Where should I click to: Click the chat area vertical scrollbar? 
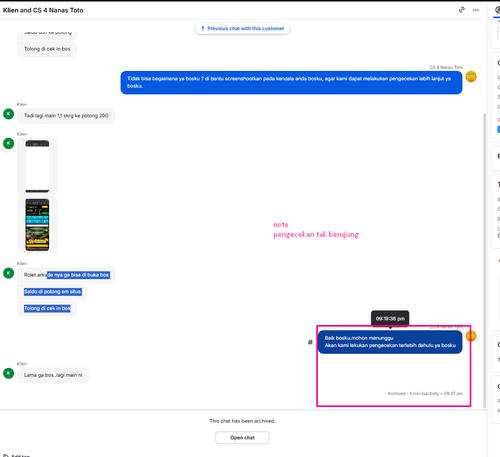click(x=485, y=261)
